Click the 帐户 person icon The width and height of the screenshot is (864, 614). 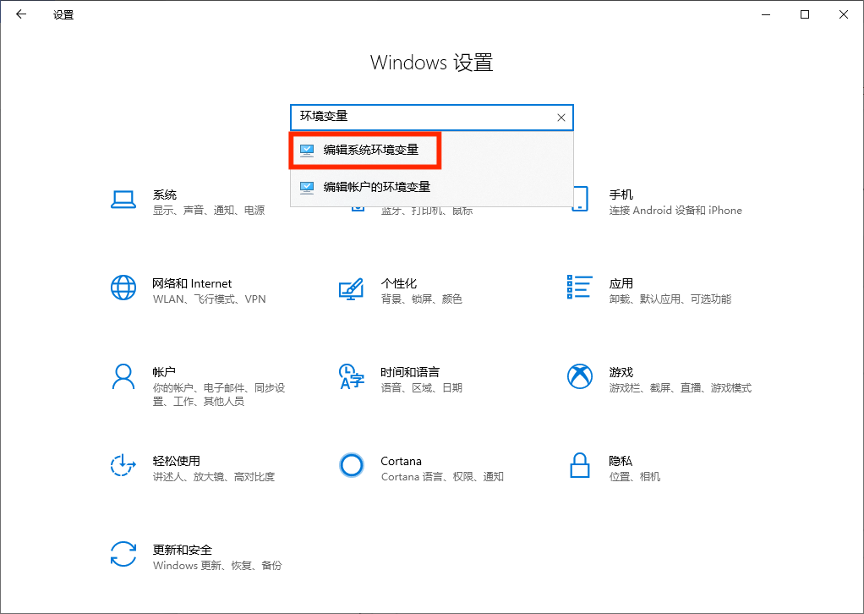[123, 377]
